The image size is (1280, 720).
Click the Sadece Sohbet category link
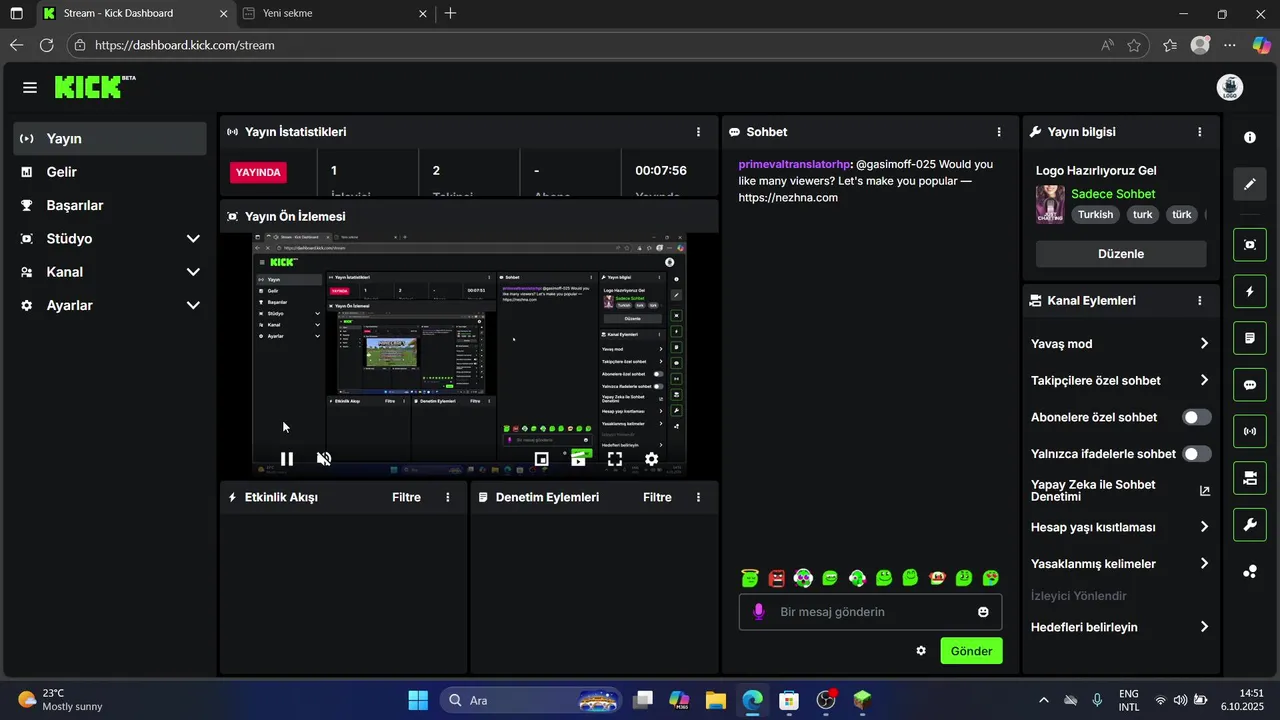pyautogui.click(x=1113, y=194)
